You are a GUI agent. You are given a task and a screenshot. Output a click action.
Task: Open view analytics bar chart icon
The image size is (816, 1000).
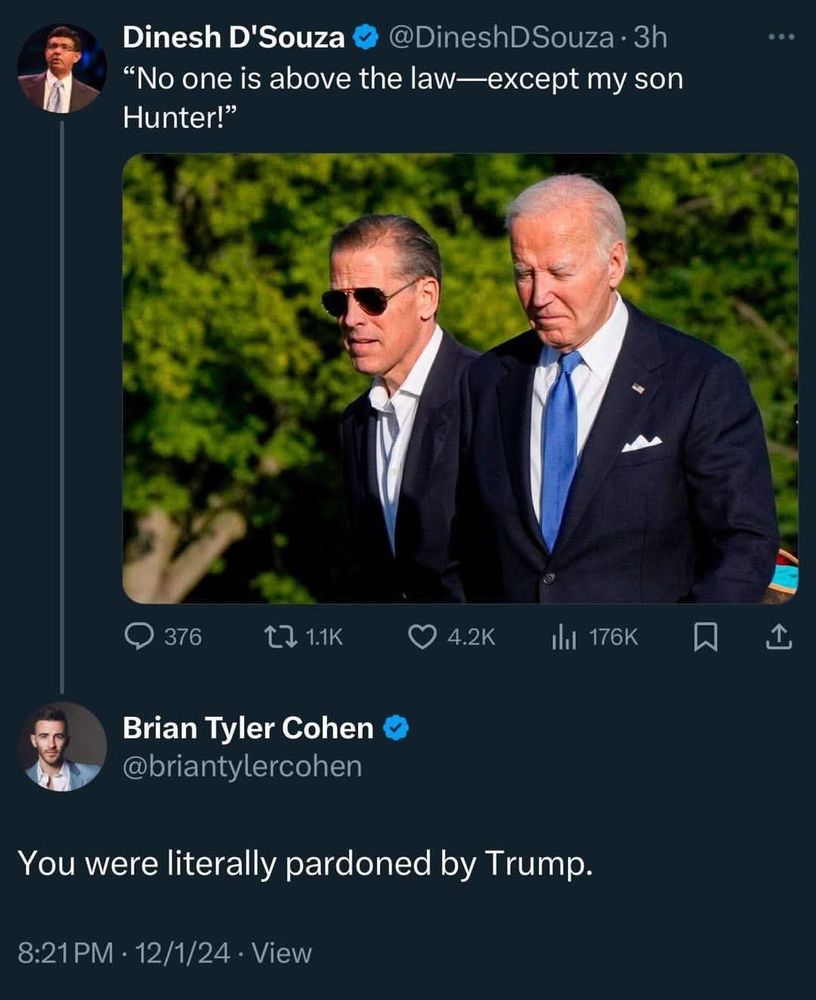pyautogui.click(x=565, y=636)
